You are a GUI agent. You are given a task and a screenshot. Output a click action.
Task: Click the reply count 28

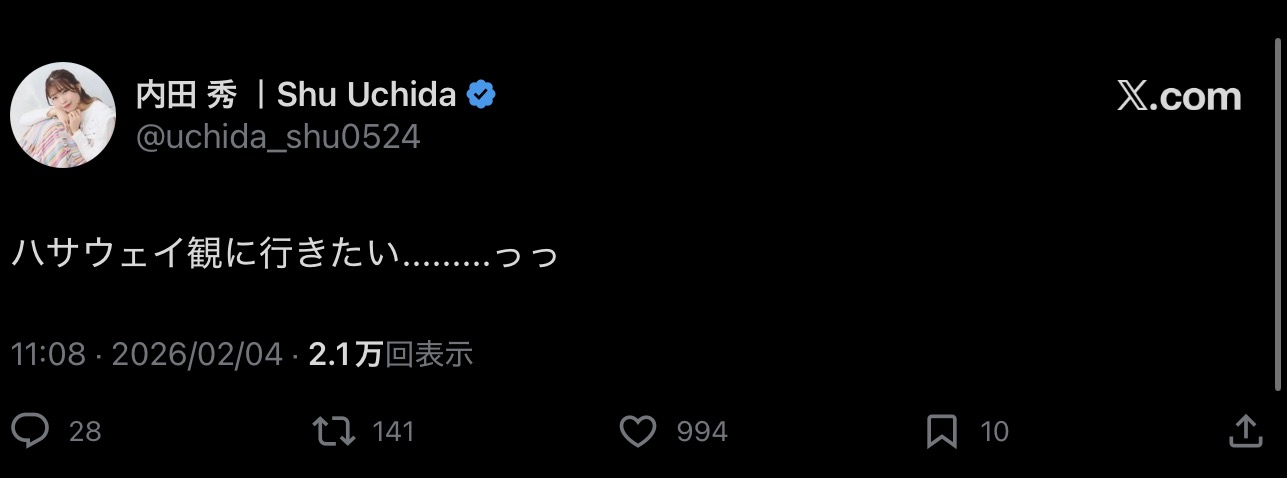tap(85, 432)
